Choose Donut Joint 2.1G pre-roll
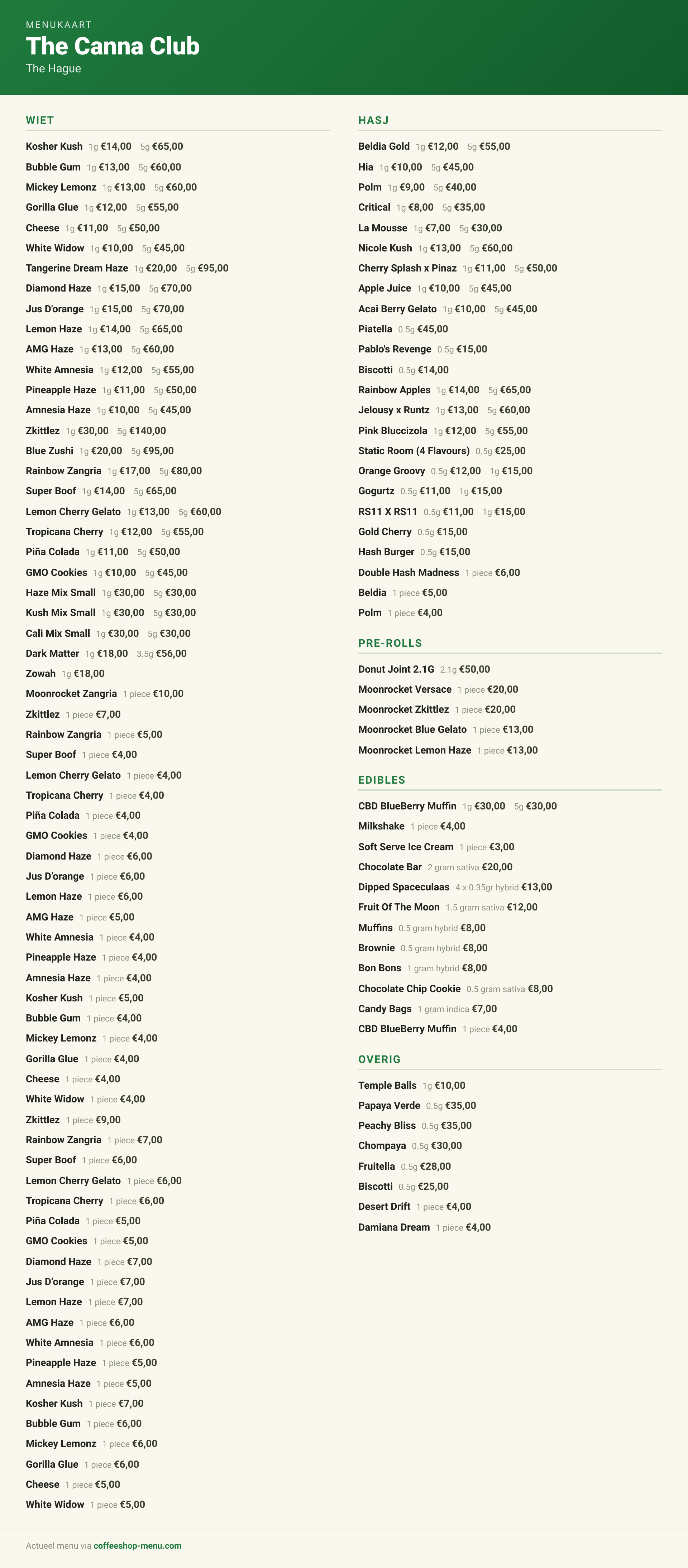 424,669
